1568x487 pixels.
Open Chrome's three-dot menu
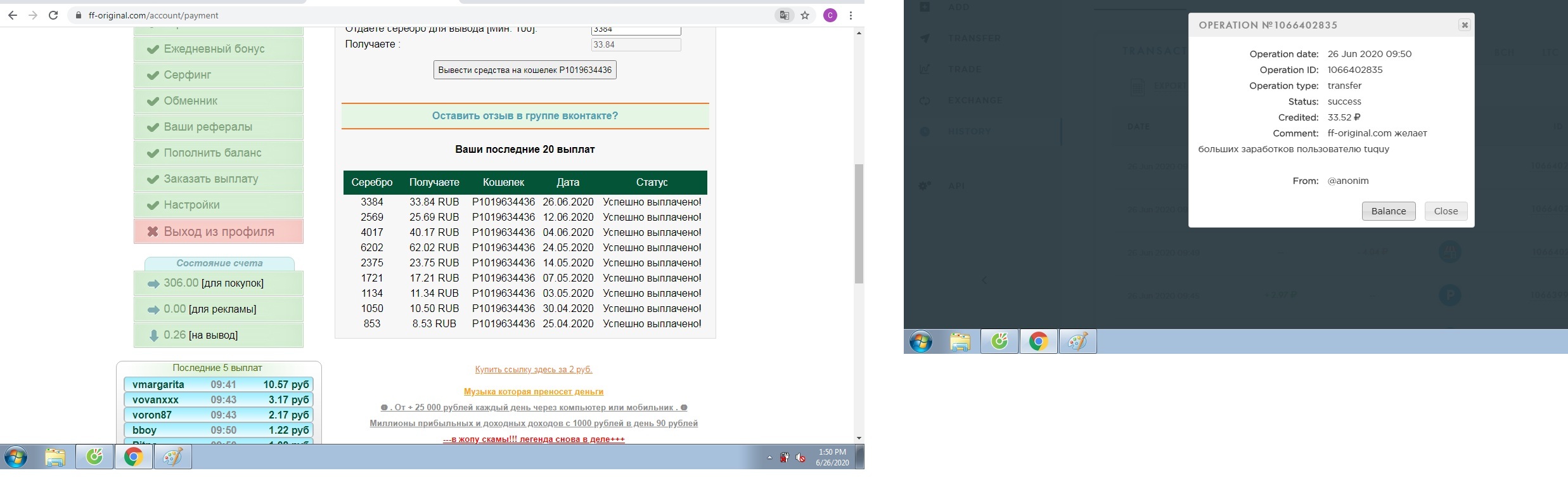[x=851, y=15]
